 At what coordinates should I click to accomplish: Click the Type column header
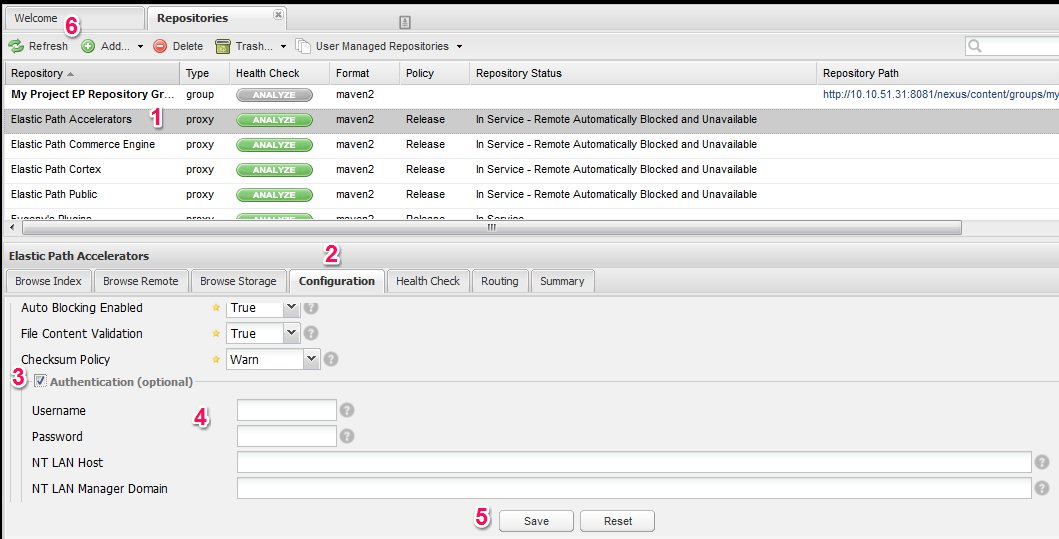pos(204,73)
